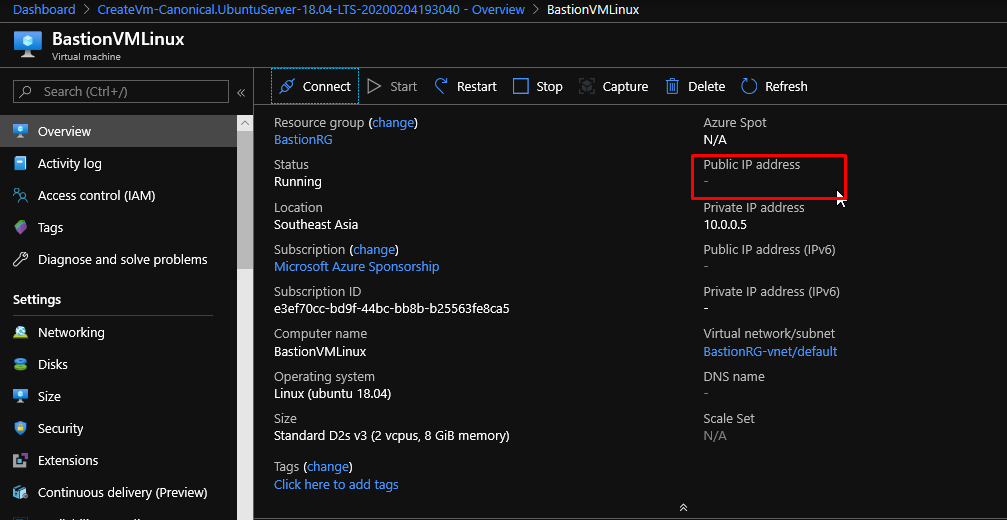The width and height of the screenshot is (1007, 520).
Task: Open the BastionRG resource group link
Action: pos(303,139)
